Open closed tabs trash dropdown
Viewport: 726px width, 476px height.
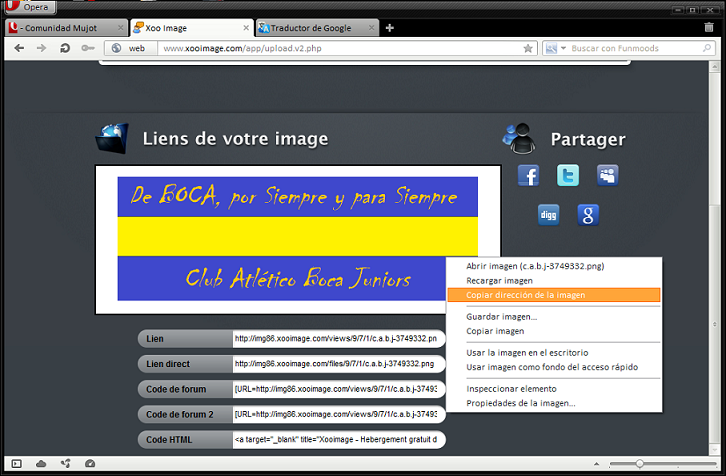[708, 28]
